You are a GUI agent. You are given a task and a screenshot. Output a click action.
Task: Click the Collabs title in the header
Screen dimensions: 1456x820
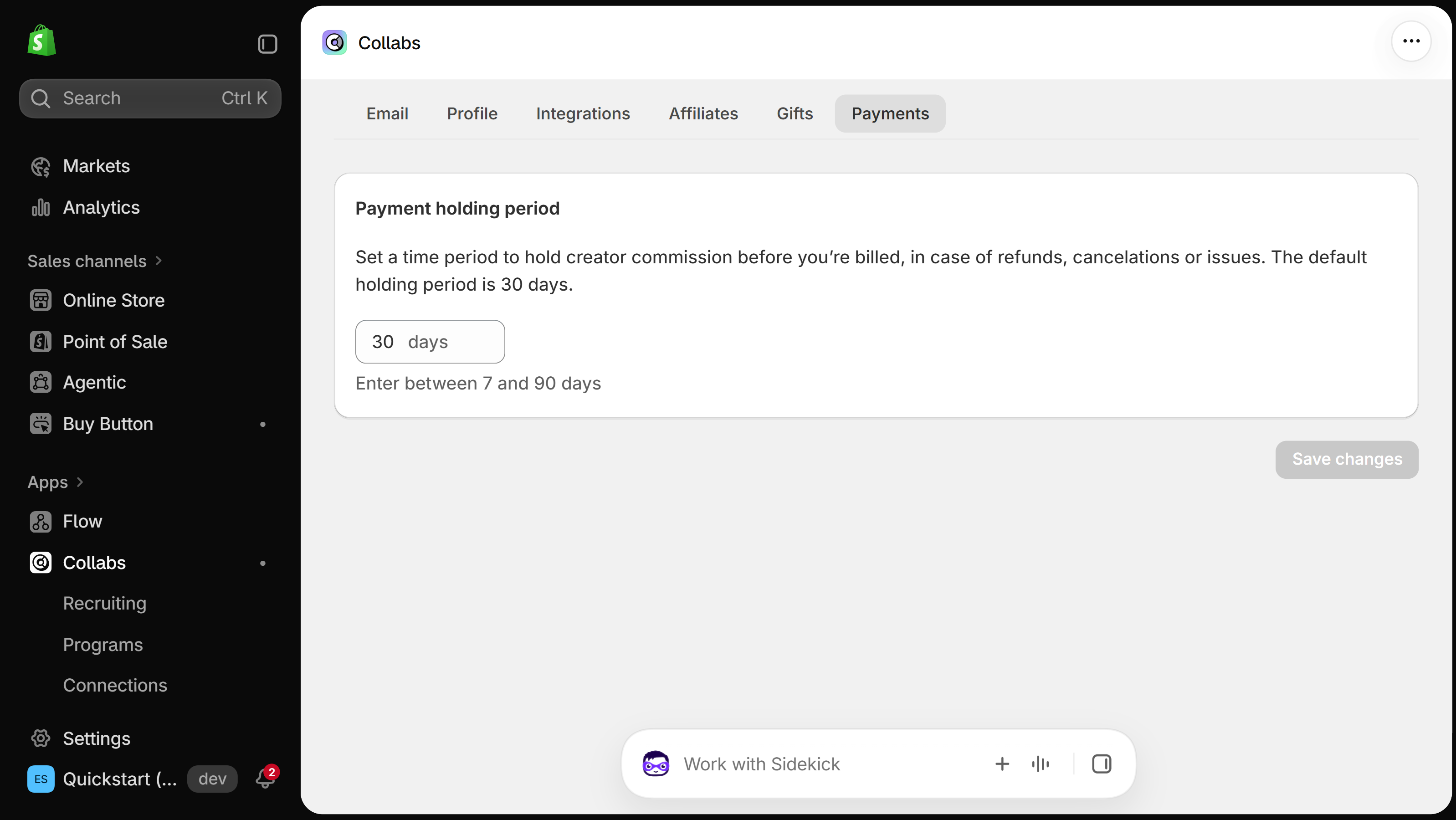pyautogui.click(x=390, y=43)
